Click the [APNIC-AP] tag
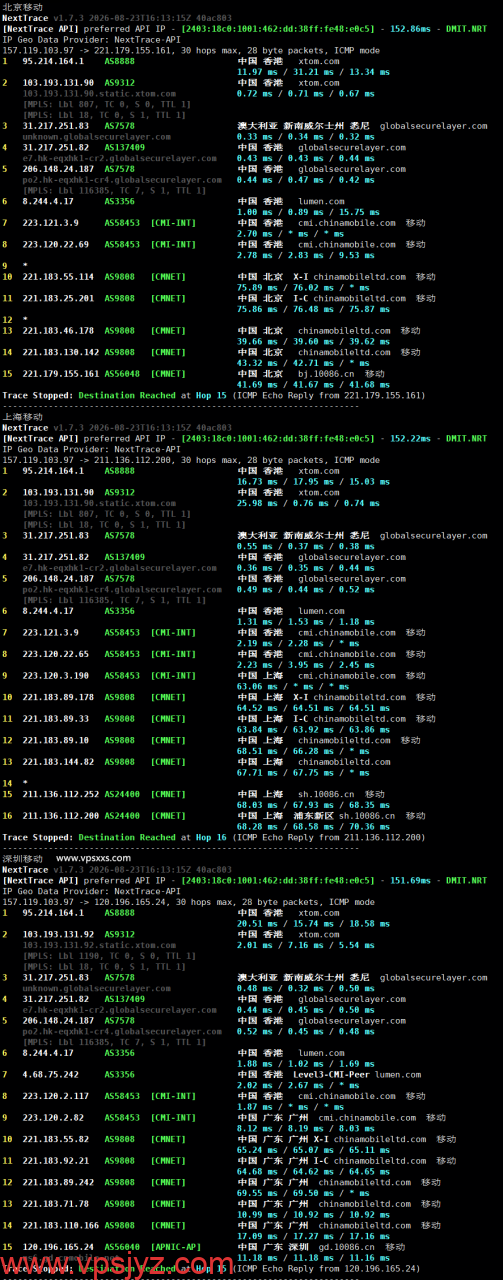This screenshot has width=503, height=1280. coord(176,1247)
